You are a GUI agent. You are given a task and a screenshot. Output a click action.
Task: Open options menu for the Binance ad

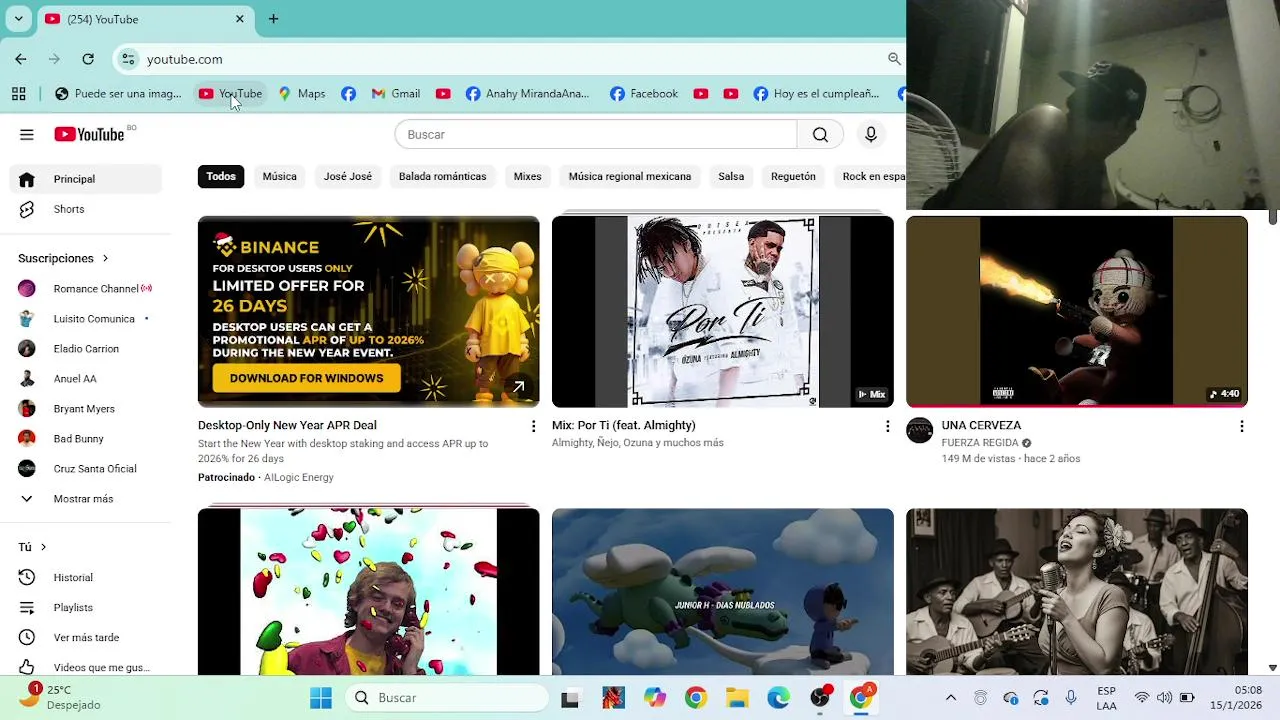(533, 426)
